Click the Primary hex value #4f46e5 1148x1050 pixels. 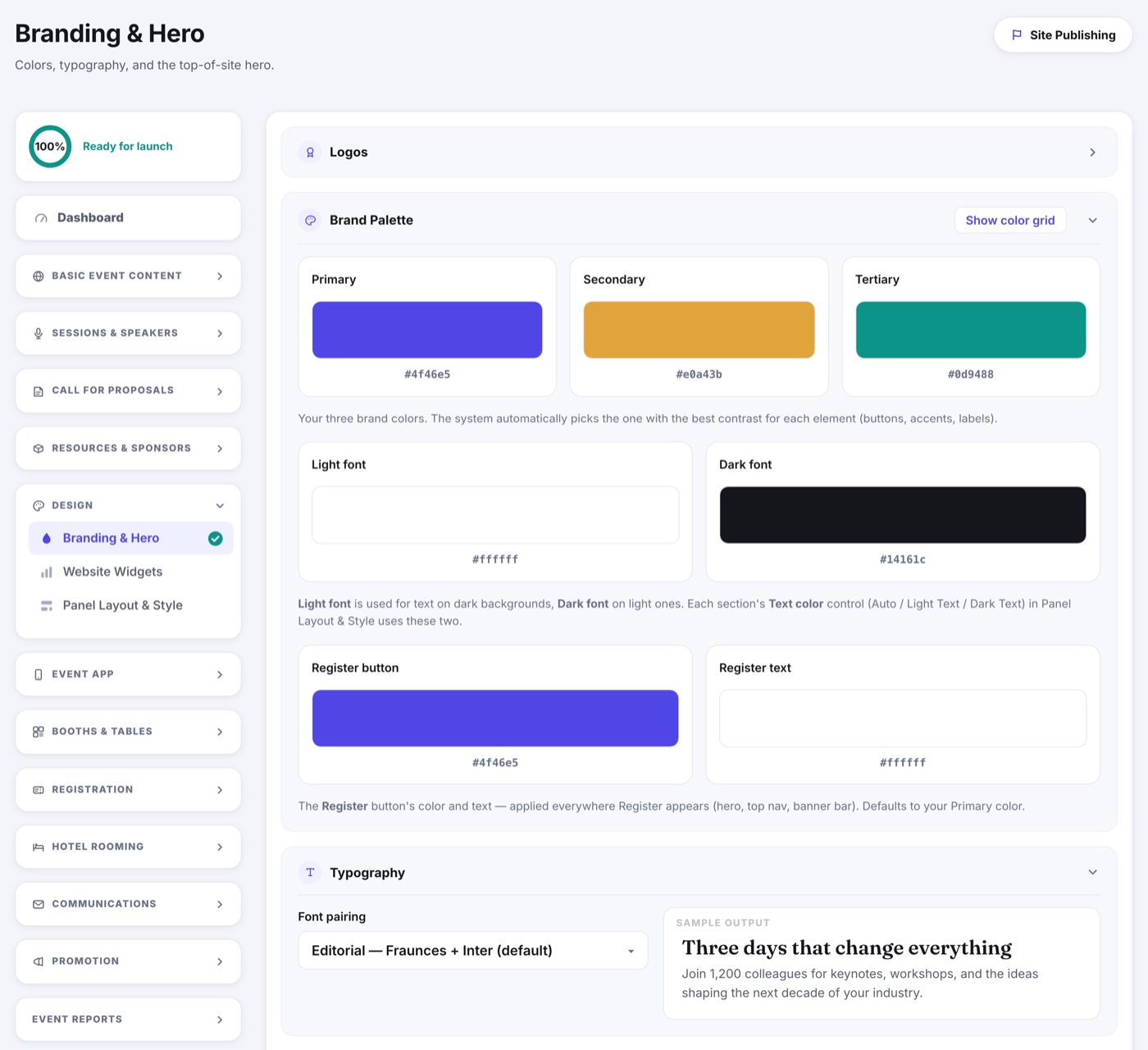point(427,374)
